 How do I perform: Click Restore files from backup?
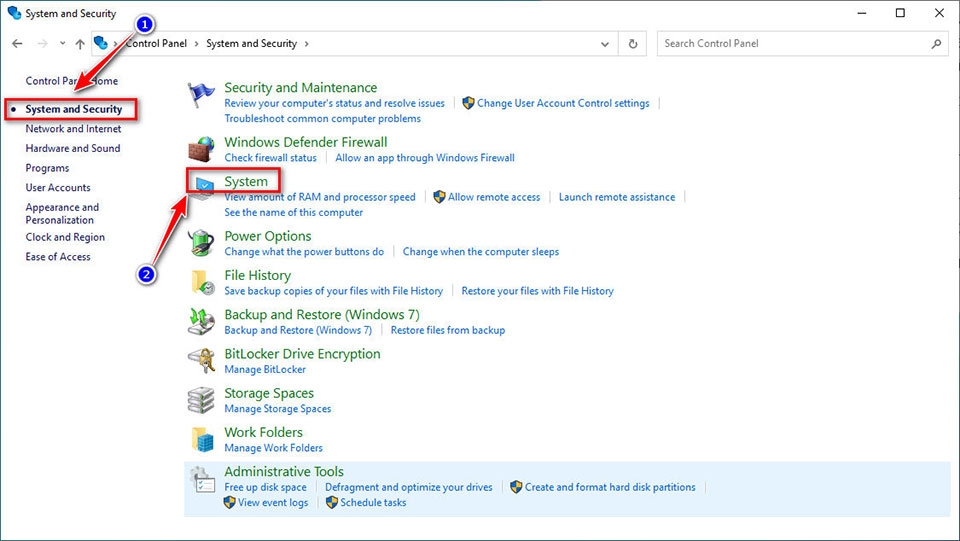point(448,330)
